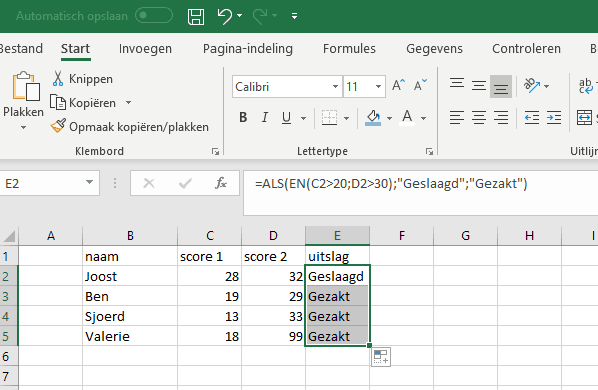Open the Undo history dropdown arrow

[240, 16]
